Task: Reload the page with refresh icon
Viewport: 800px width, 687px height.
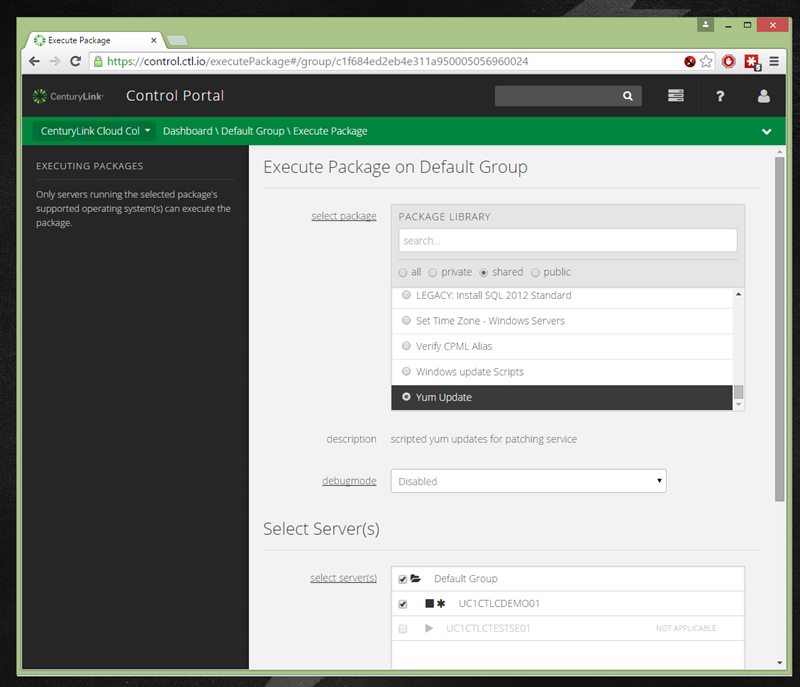Action: point(76,61)
